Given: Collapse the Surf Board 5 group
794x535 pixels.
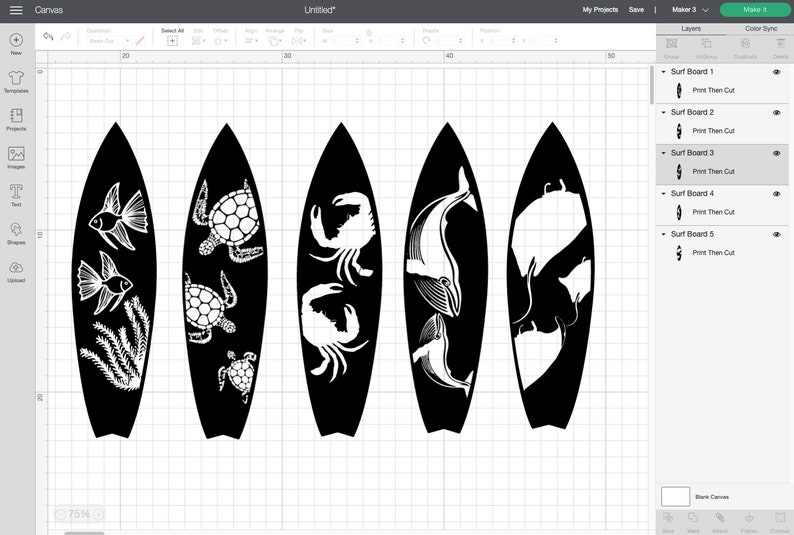Looking at the screenshot, I should click(663, 234).
